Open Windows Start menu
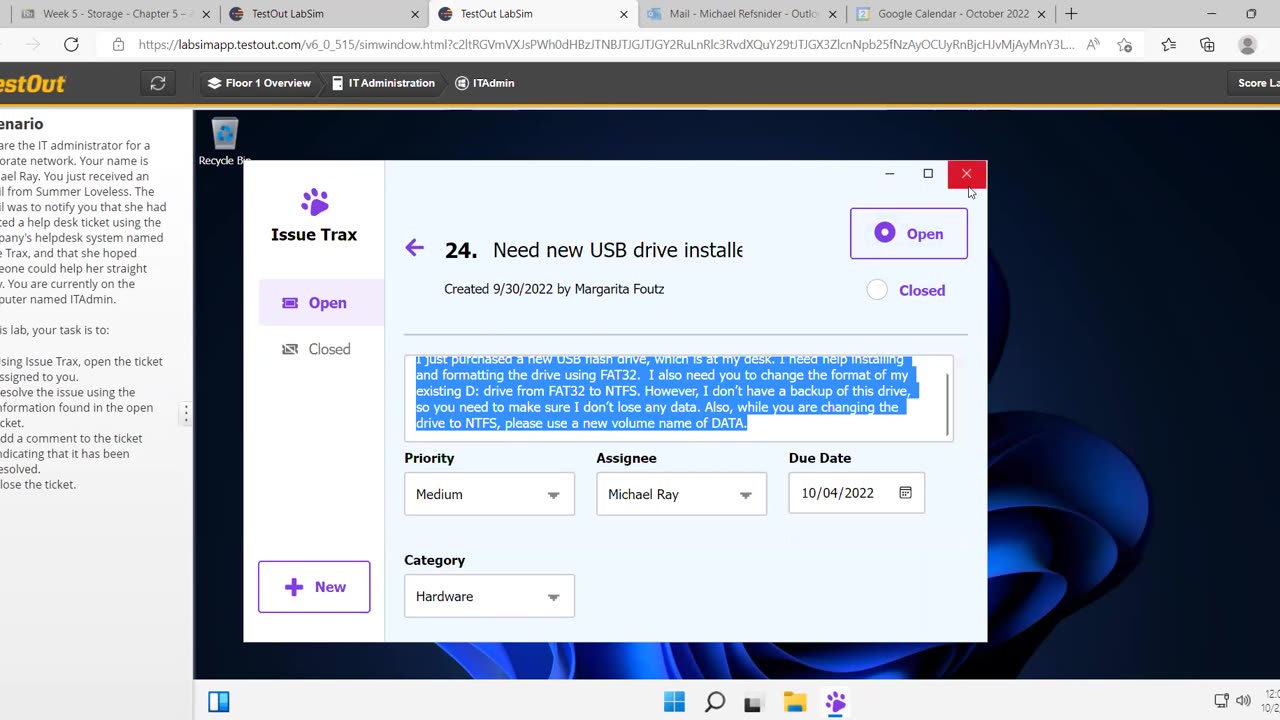This screenshot has height=720, width=1280. [674, 702]
